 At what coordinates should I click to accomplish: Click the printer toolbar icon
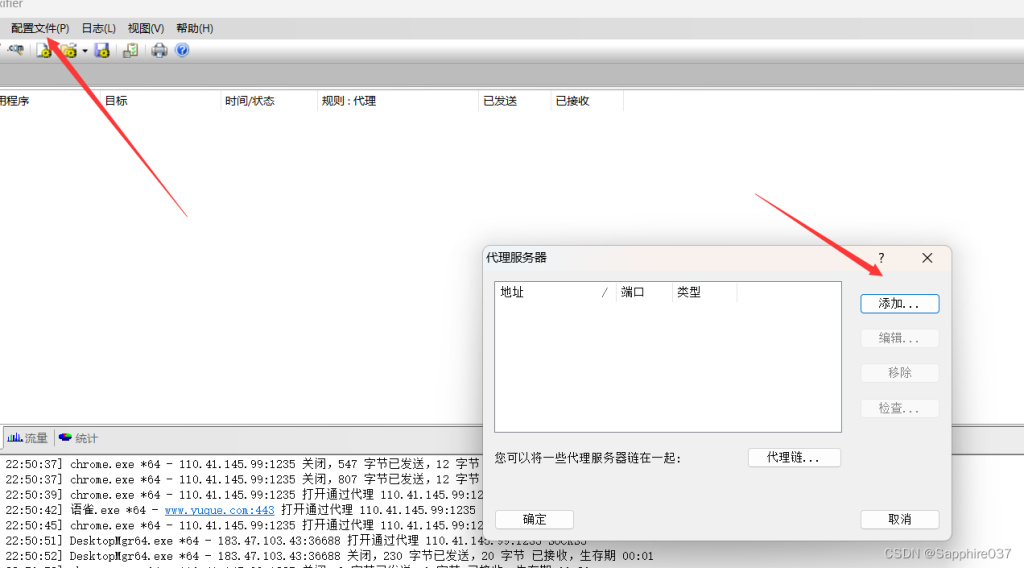[x=159, y=50]
